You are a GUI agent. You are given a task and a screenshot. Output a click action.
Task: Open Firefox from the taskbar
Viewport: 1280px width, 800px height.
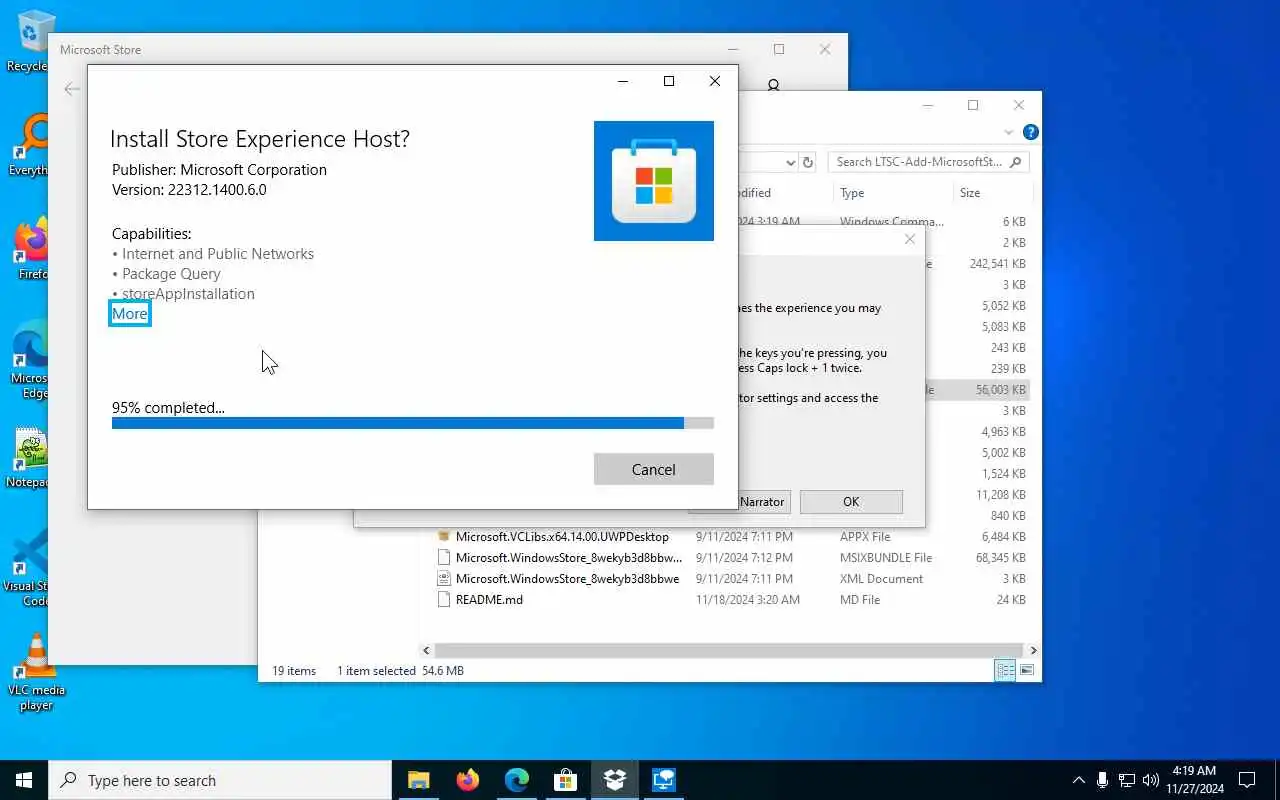click(467, 780)
